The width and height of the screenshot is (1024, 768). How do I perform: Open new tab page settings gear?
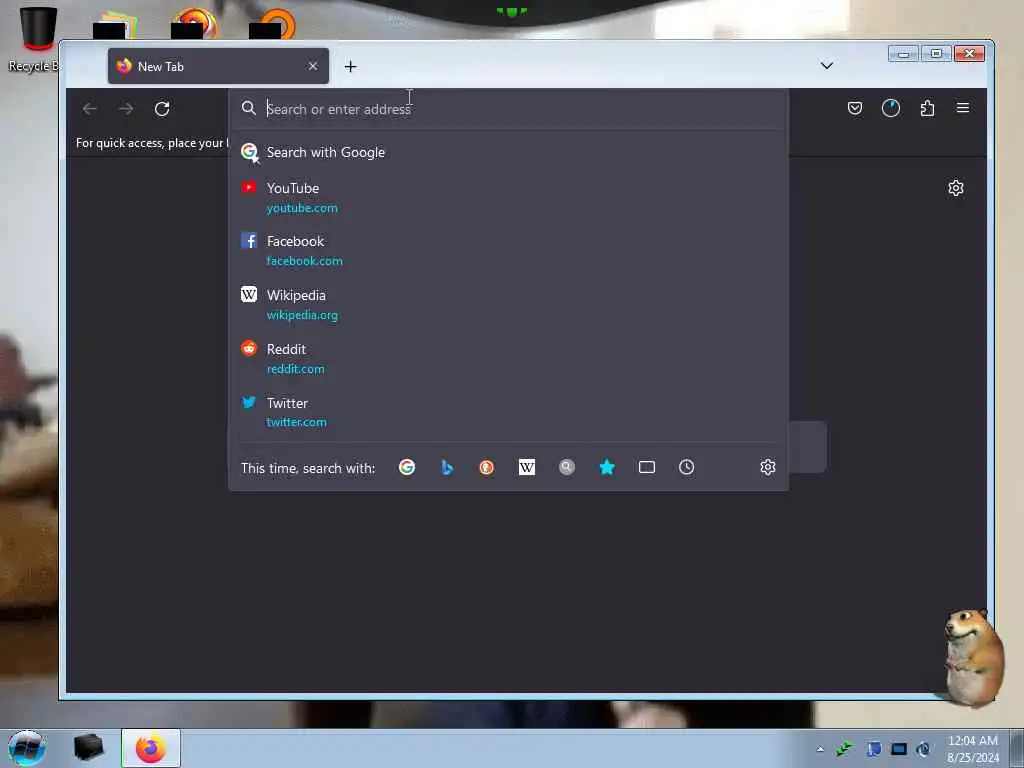(x=955, y=188)
